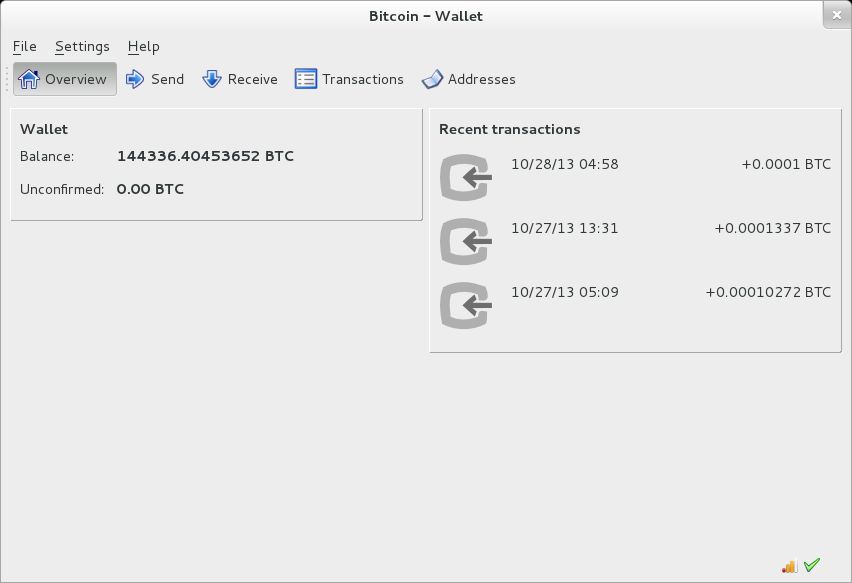This screenshot has width=852, height=583.
Task: Click the balance 144336.40453652 BTC
Action: 205,156
